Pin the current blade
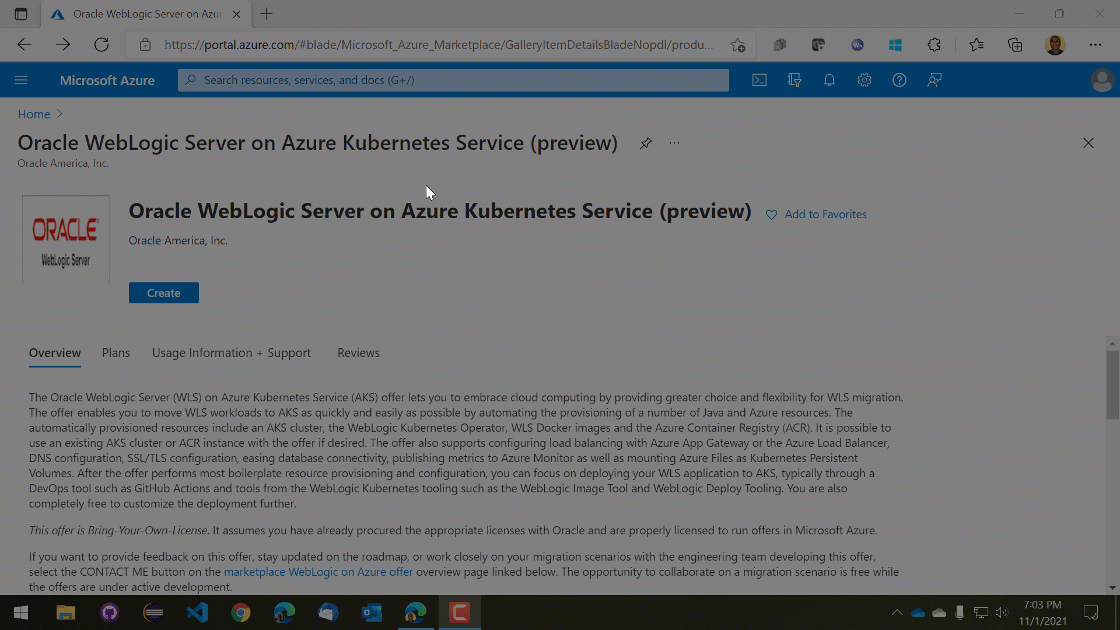The image size is (1120, 630). pyautogui.click(x=645, y=143)
